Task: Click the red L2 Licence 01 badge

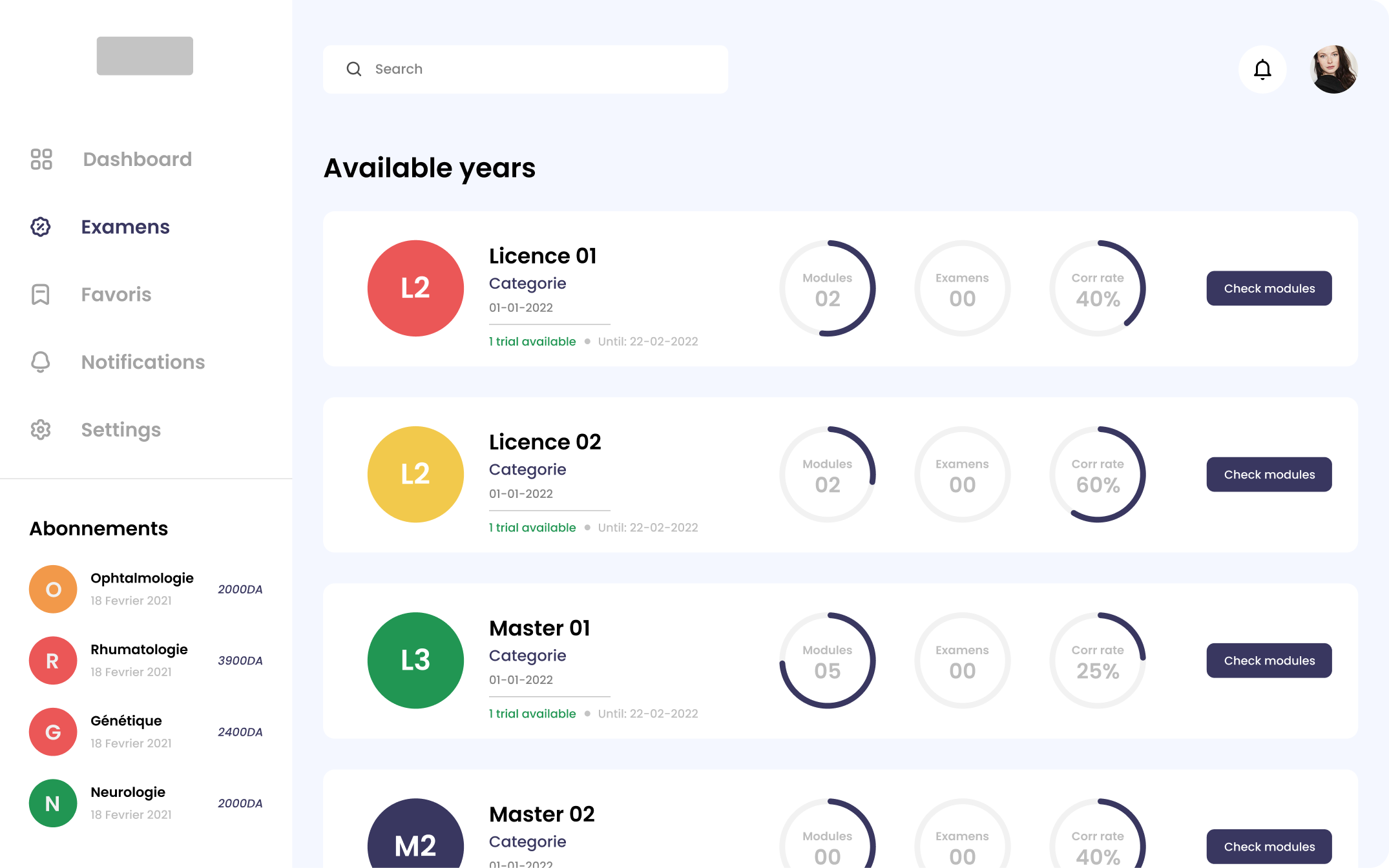Action: pyautogui.click(x=415, y=288)
